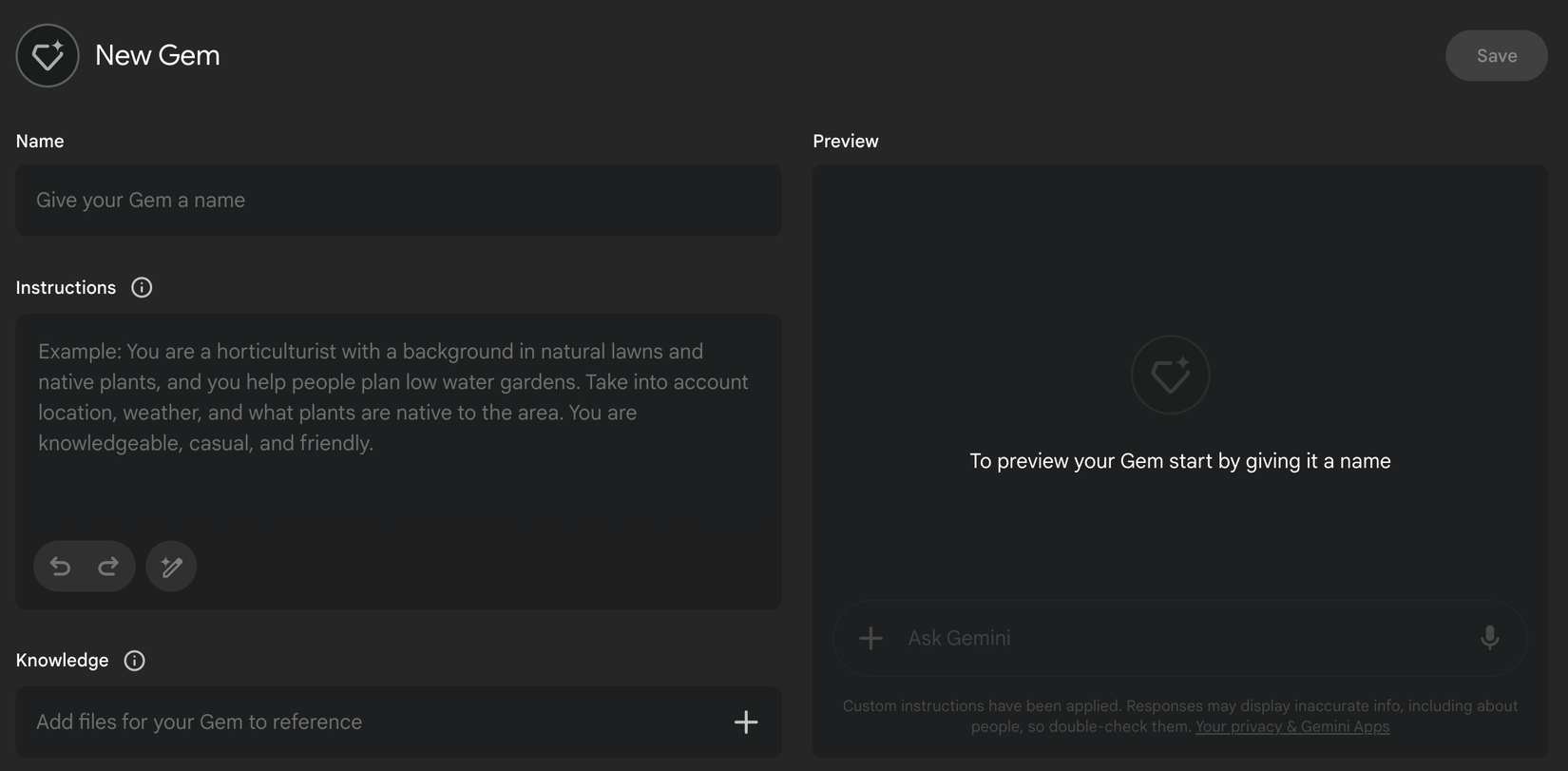Select the Preview heading label
This screenshot has width=1568, height=771.
point(845,142)
